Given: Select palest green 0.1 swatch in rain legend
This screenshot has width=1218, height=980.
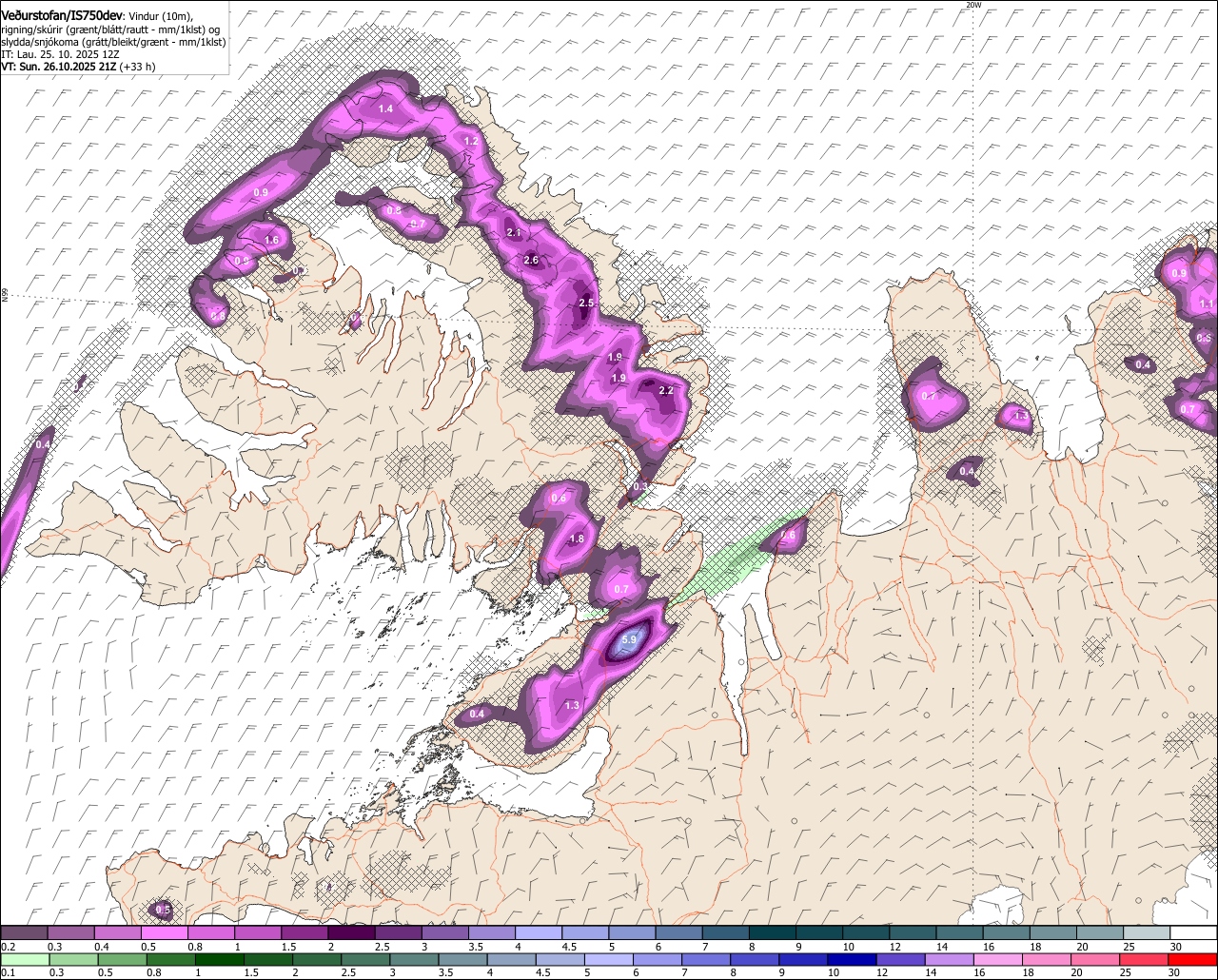Looking at the screenshot, I should 24,959.
